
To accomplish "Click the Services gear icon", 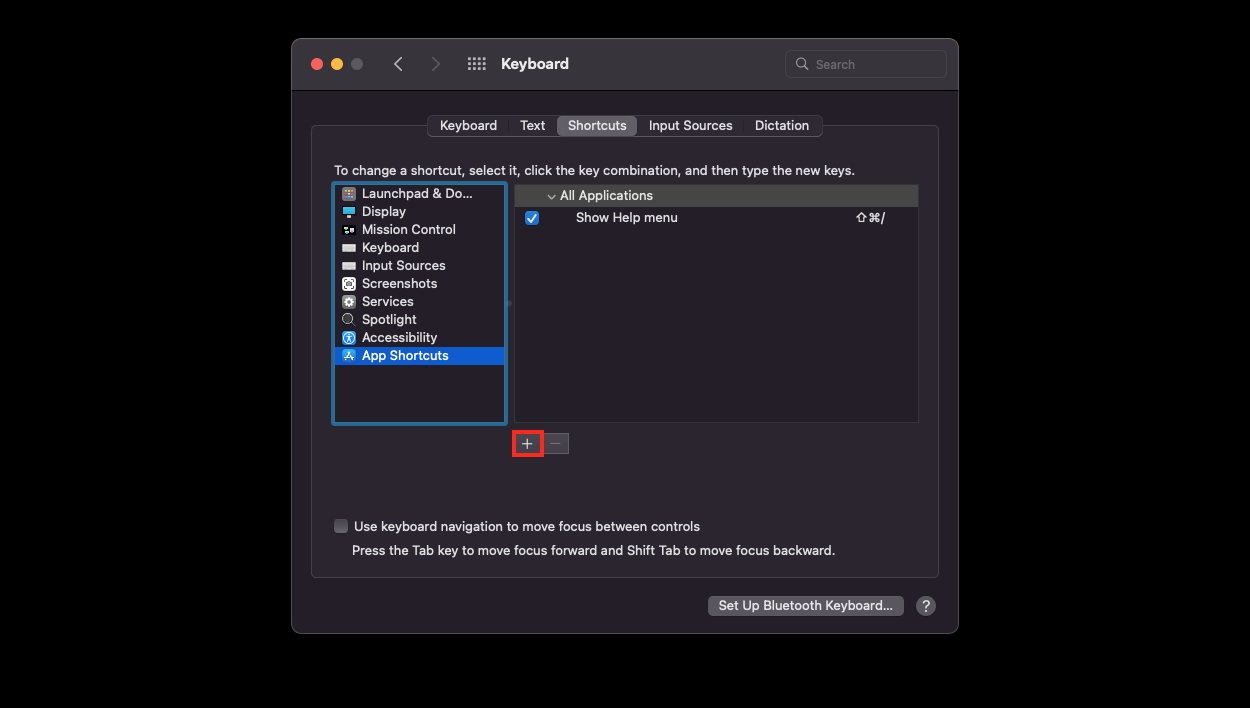I will tap(348, 302).
